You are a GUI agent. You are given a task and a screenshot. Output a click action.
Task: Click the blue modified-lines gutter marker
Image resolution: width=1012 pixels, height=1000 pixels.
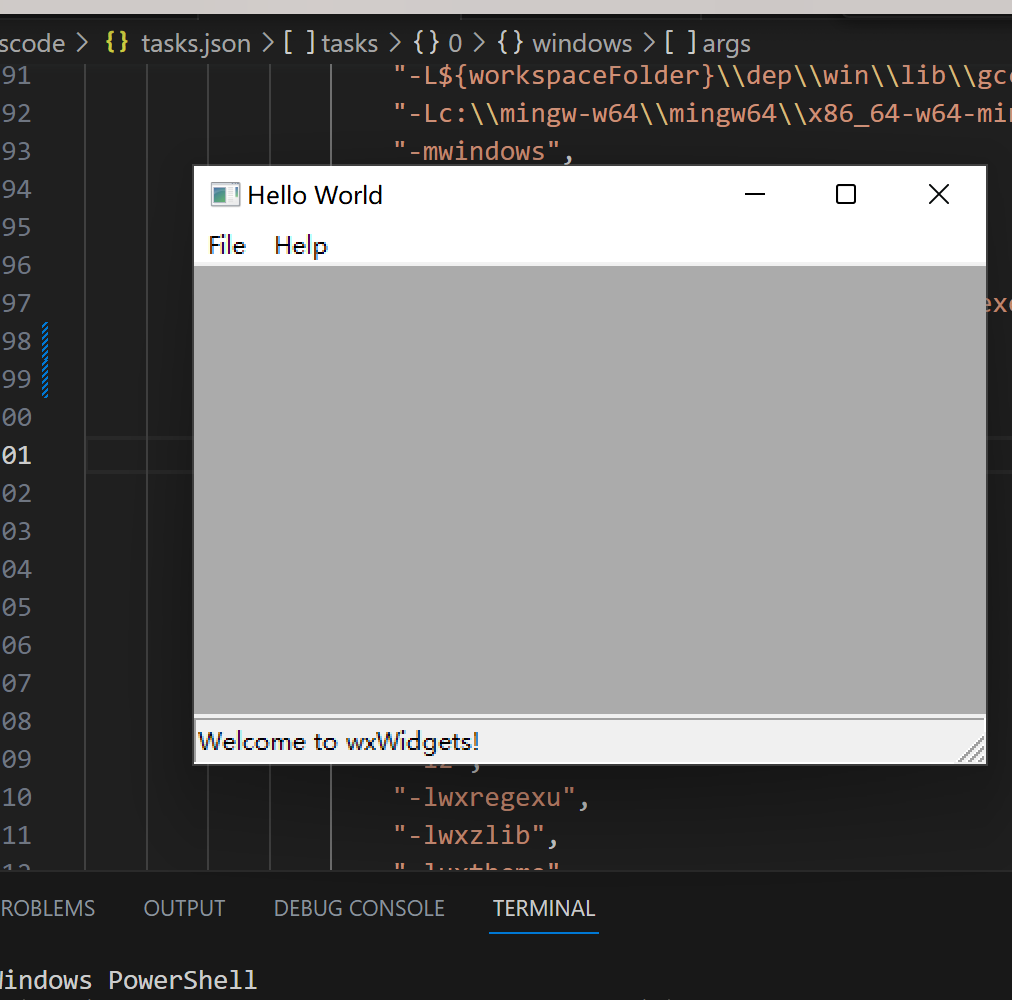pyautogui.click(x=45, y=360)
